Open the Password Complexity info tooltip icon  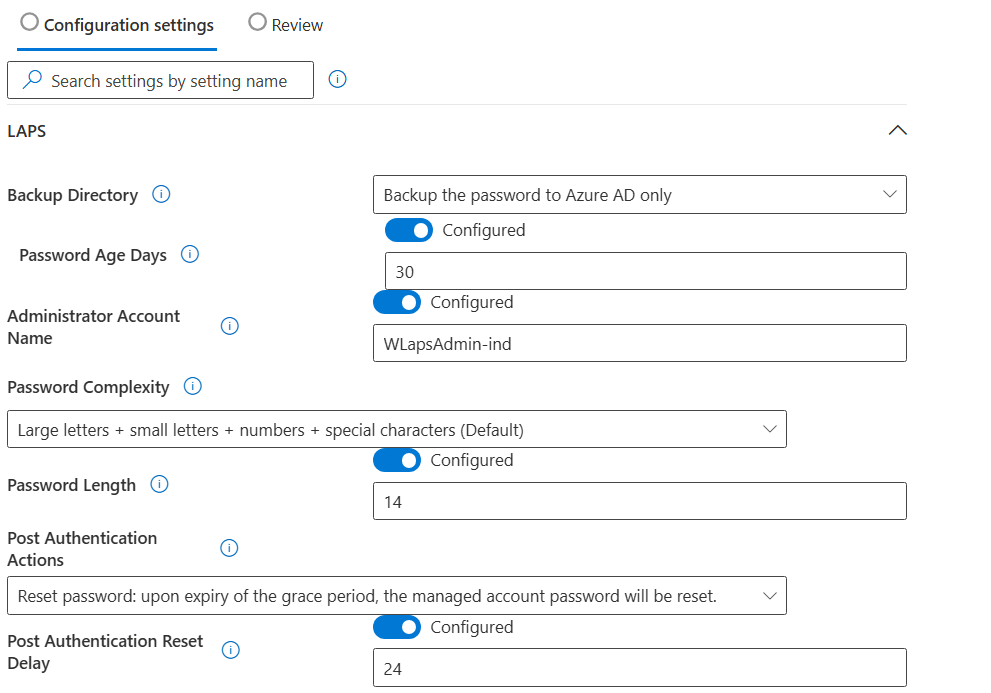coord(191,387)
